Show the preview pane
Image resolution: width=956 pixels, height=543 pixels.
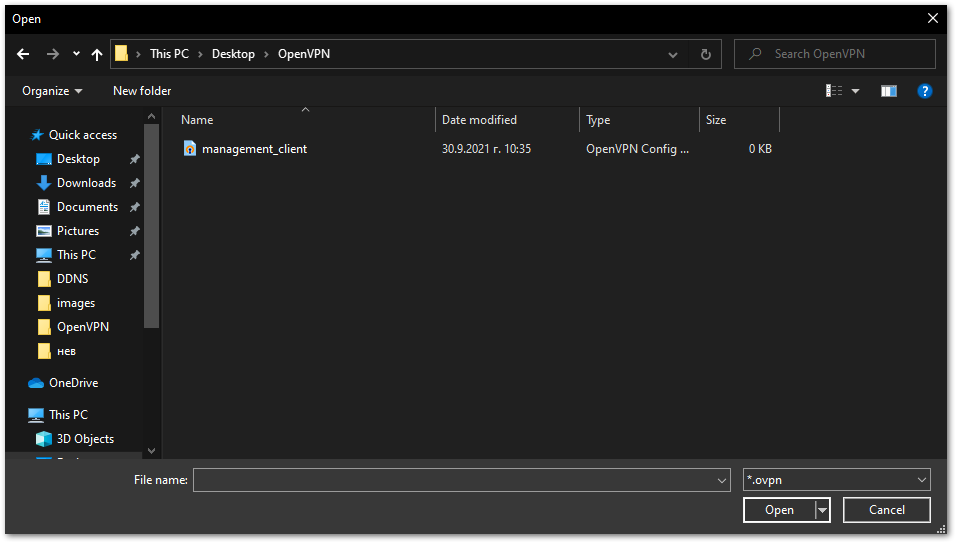click(x=889, y=91)
